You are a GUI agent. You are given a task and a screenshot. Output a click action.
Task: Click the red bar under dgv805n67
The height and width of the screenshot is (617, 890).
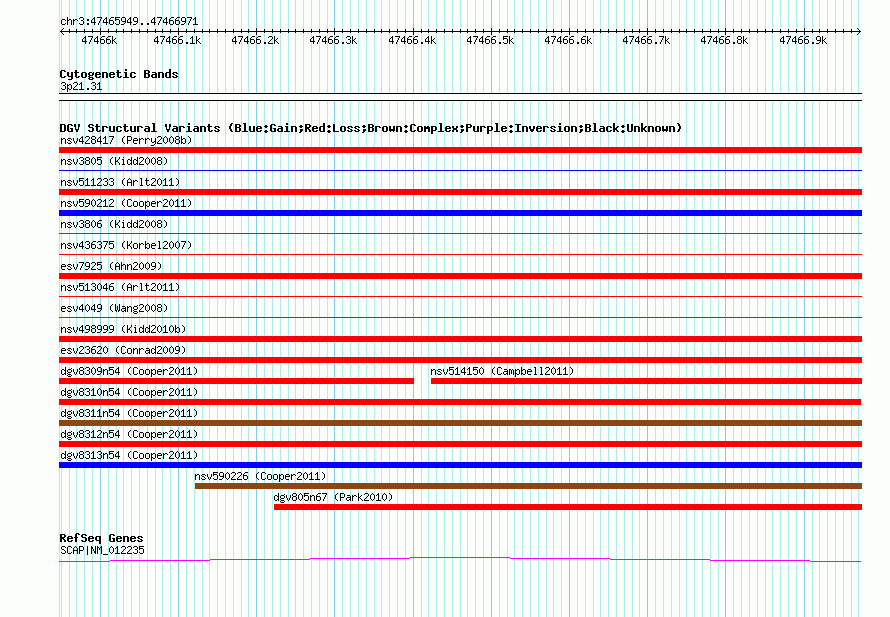click(568, 507)
